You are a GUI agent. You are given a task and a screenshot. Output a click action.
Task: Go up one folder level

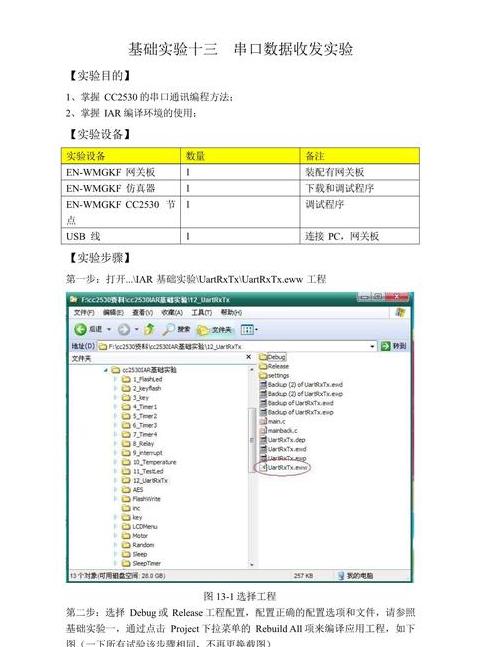click(x=149, y=329)
